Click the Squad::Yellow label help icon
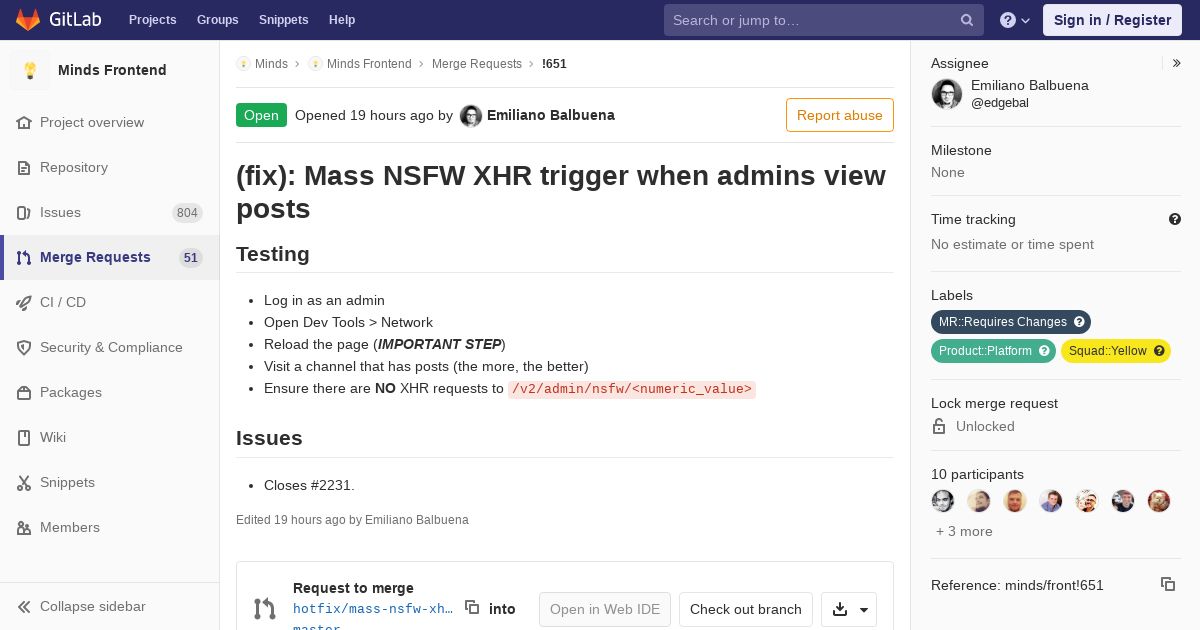Viewport: 1200px width, 630px height. tap(1159, 351)
